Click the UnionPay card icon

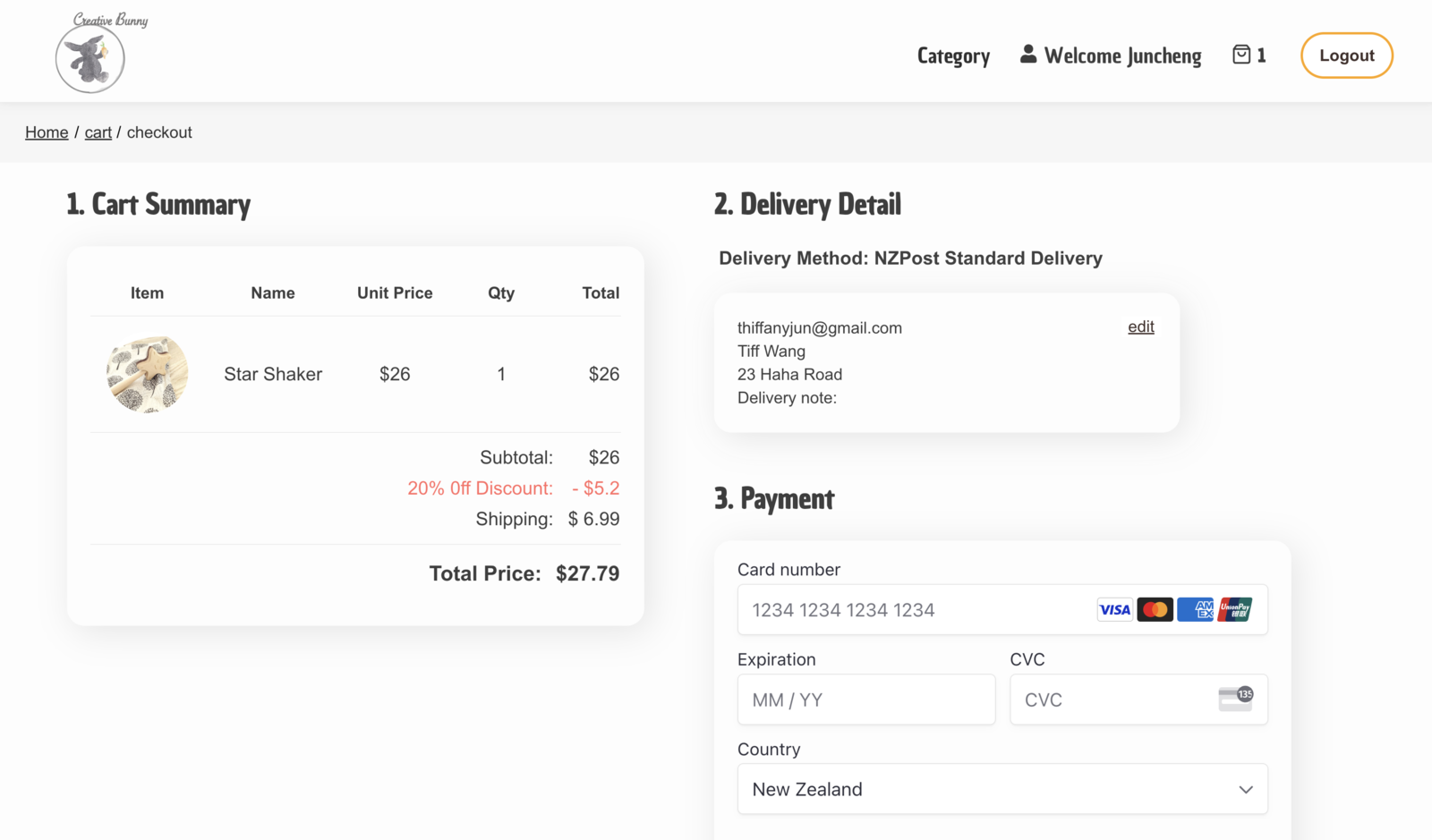tap(1235, 610)
